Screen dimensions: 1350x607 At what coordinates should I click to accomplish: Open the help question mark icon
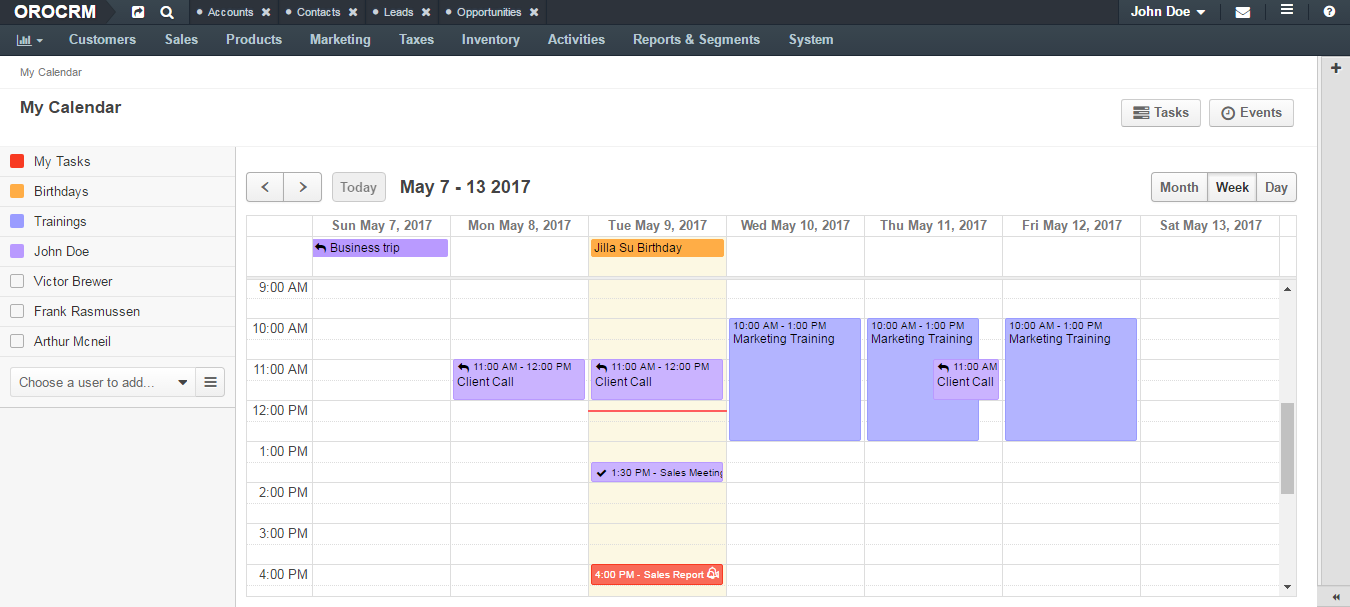1329,12
